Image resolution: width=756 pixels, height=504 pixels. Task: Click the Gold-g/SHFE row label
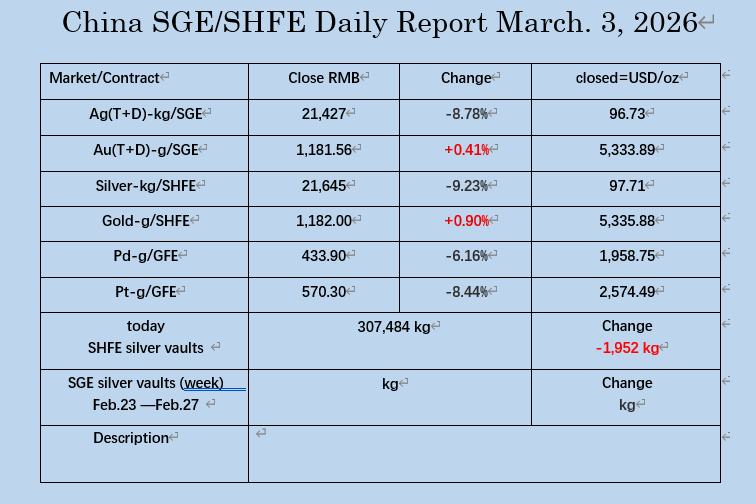click(144, 220)
